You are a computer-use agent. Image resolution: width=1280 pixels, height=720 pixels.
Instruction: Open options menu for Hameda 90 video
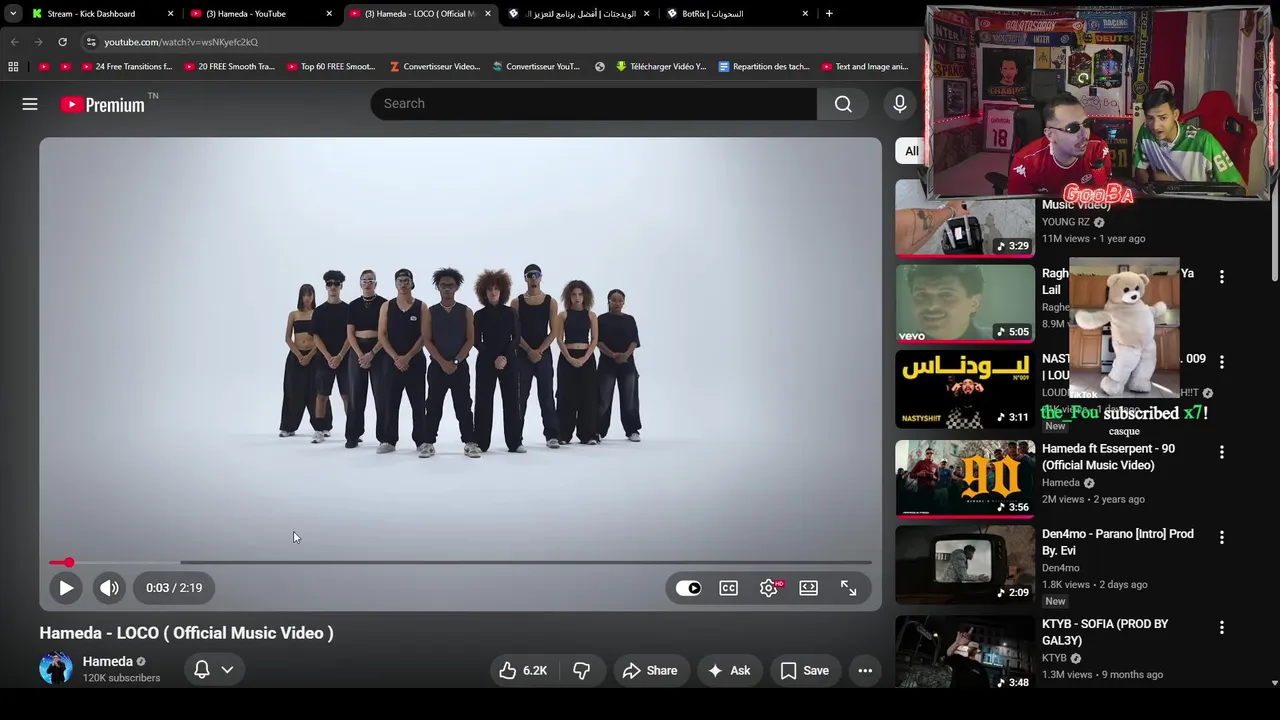1221,452
